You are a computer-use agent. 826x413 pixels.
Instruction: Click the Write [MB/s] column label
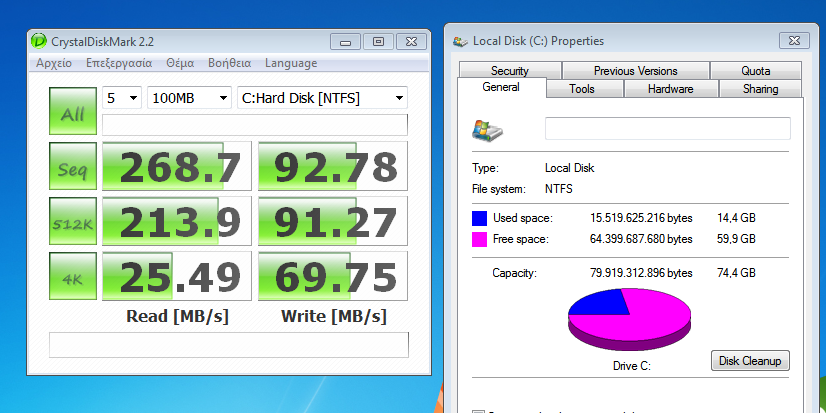pos(333,317)
